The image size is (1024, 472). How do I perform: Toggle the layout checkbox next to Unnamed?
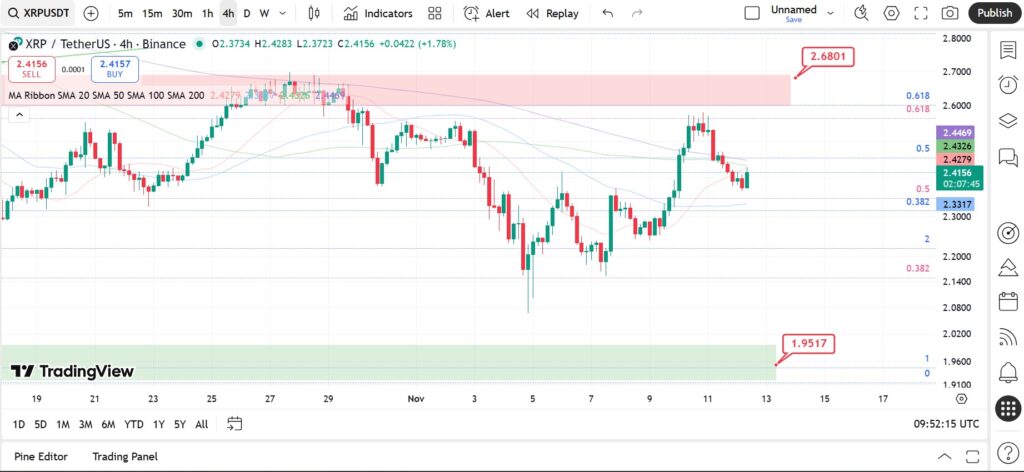coord(752,13)
